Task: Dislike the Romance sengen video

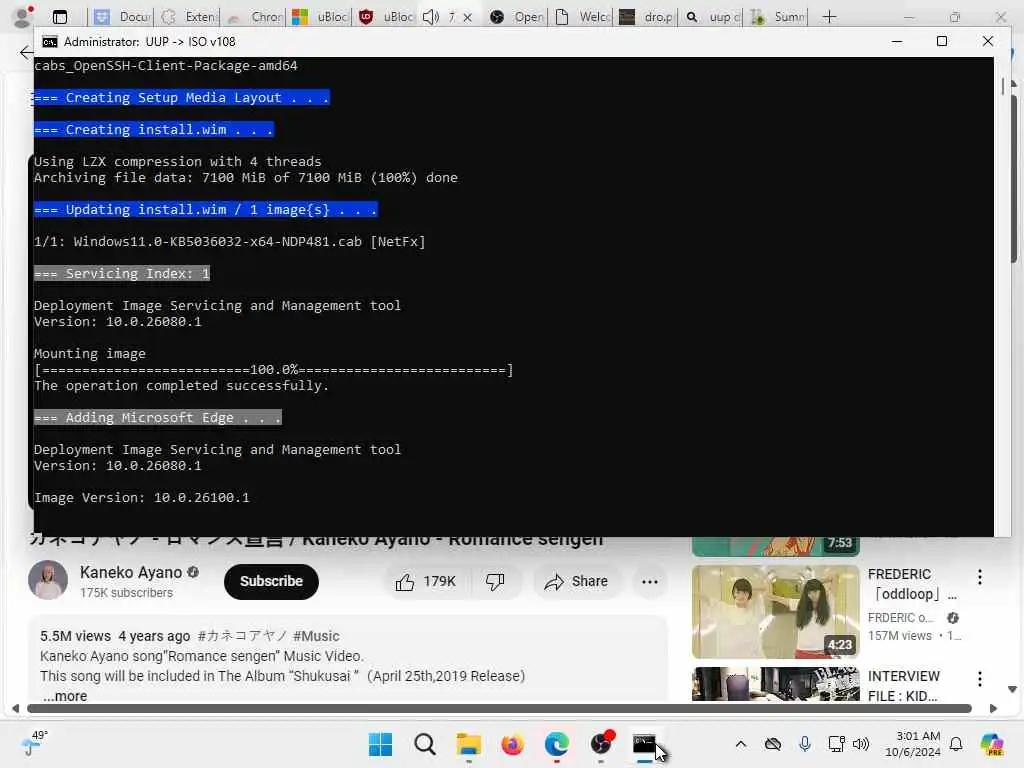Action: pos(495,581)
